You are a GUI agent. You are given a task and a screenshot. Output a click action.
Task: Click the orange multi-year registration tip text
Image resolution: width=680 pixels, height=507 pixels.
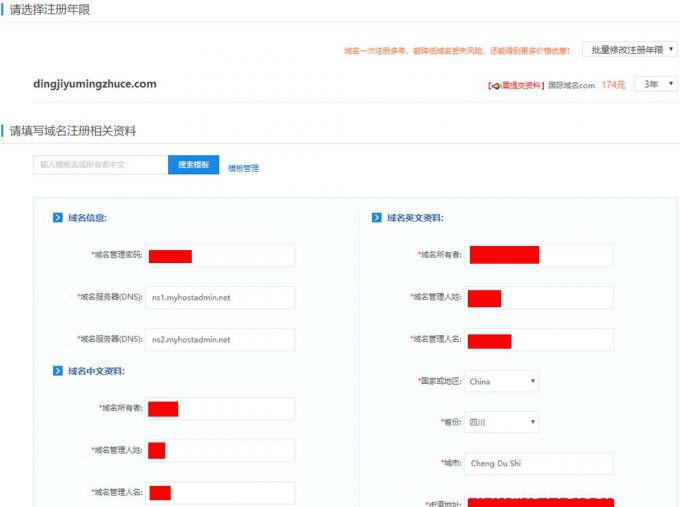457,51
